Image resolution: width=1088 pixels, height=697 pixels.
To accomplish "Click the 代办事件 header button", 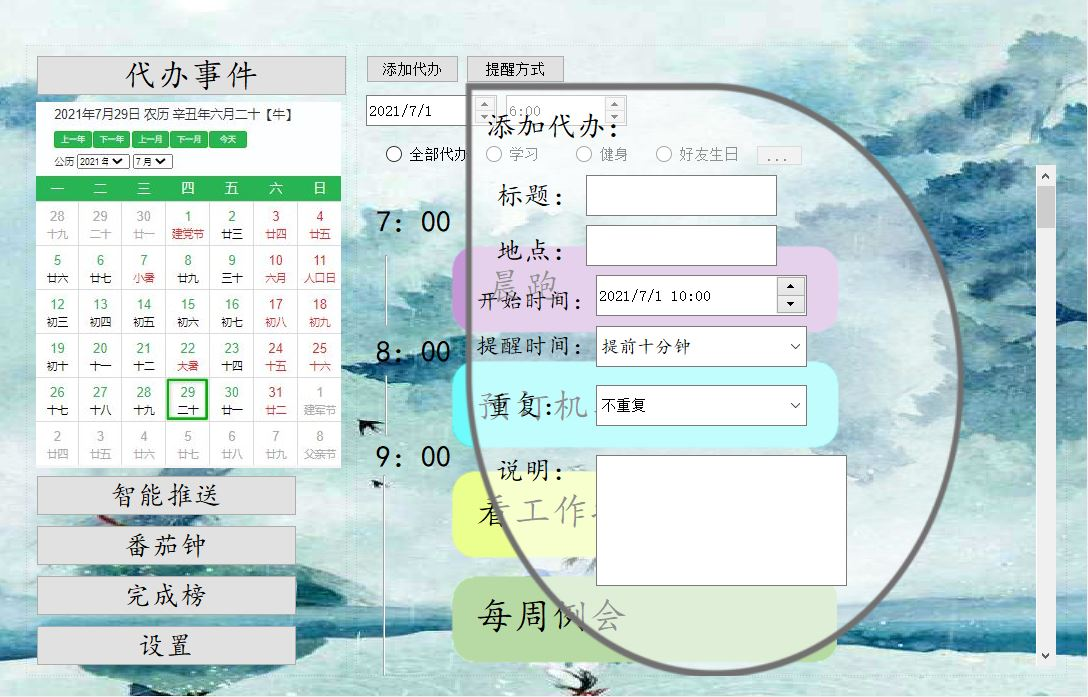I will (192, 75).
